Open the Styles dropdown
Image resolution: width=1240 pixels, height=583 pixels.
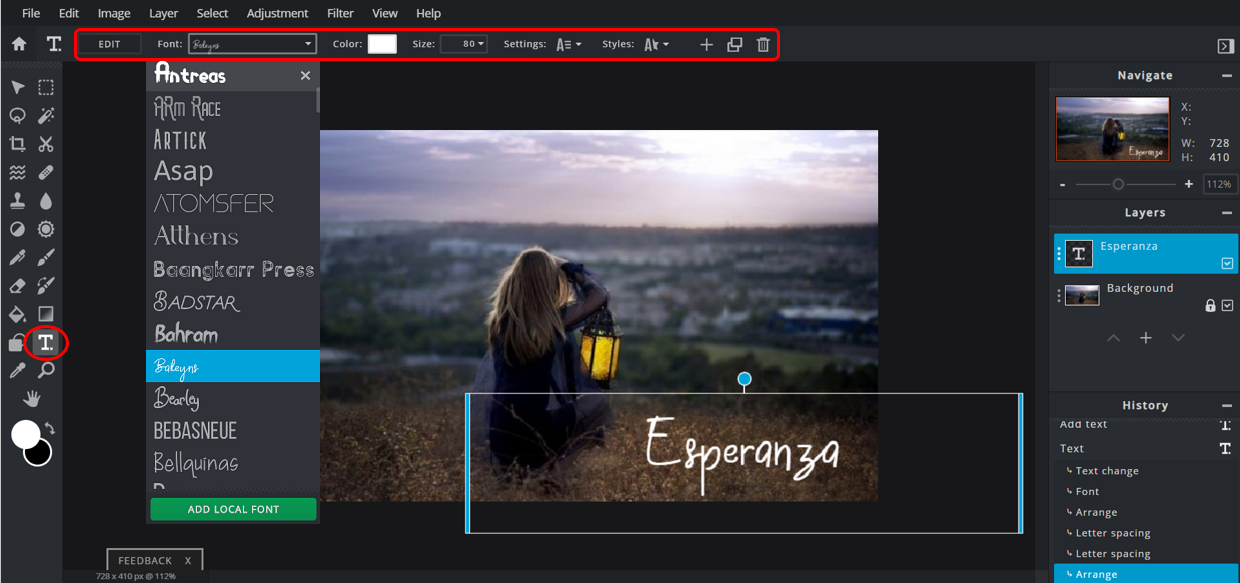point(656,44)
